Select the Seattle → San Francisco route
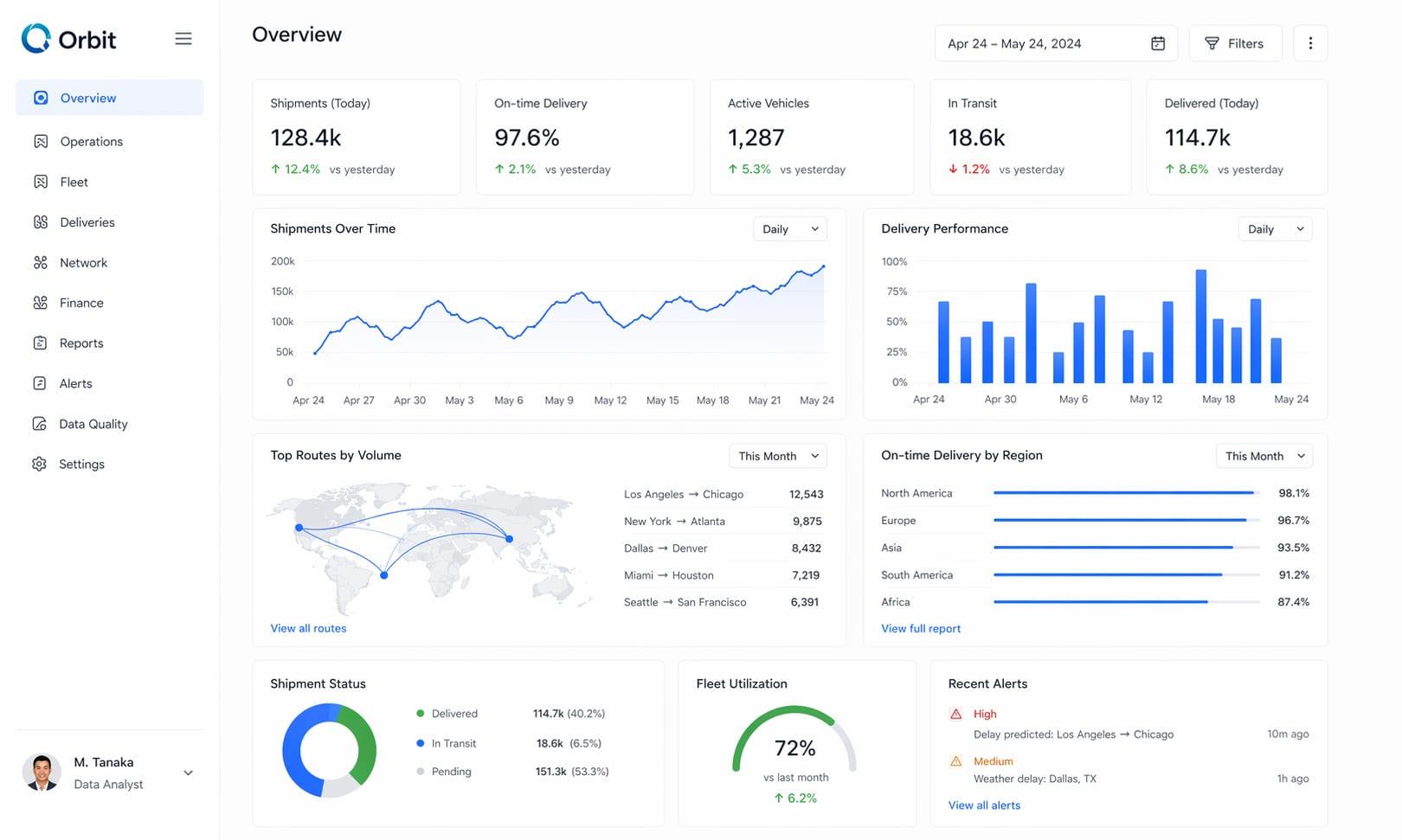 (x=724, y=601)
